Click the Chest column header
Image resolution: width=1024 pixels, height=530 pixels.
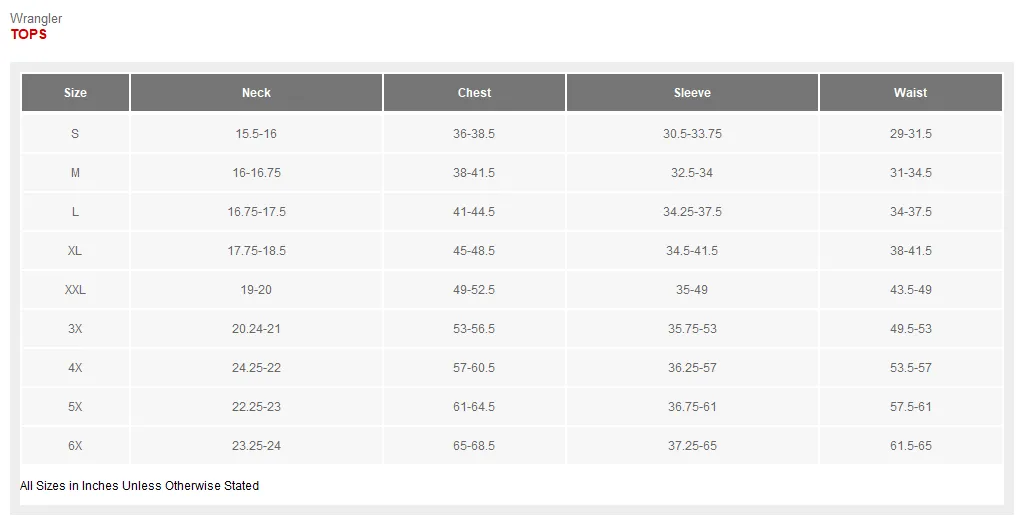474,93
